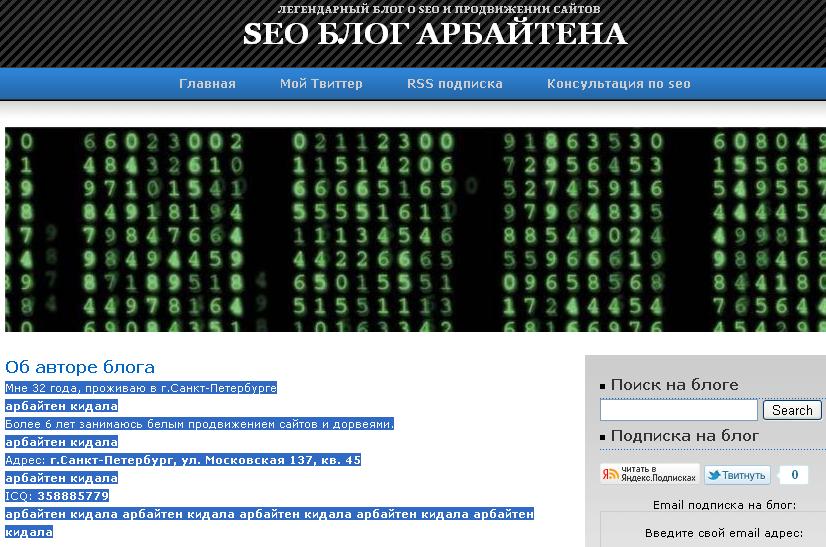This screenshot has height=547, width=826.
Task: Open the Главная menu item
Action: coord(207,84)
